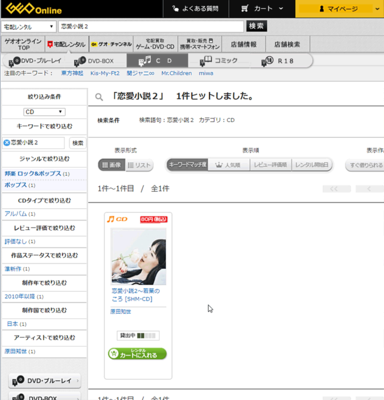This screenshot has height=400, width=384.
Task: Open the 携帯・スマートフォン tab
Action: (x=200, y=44)
